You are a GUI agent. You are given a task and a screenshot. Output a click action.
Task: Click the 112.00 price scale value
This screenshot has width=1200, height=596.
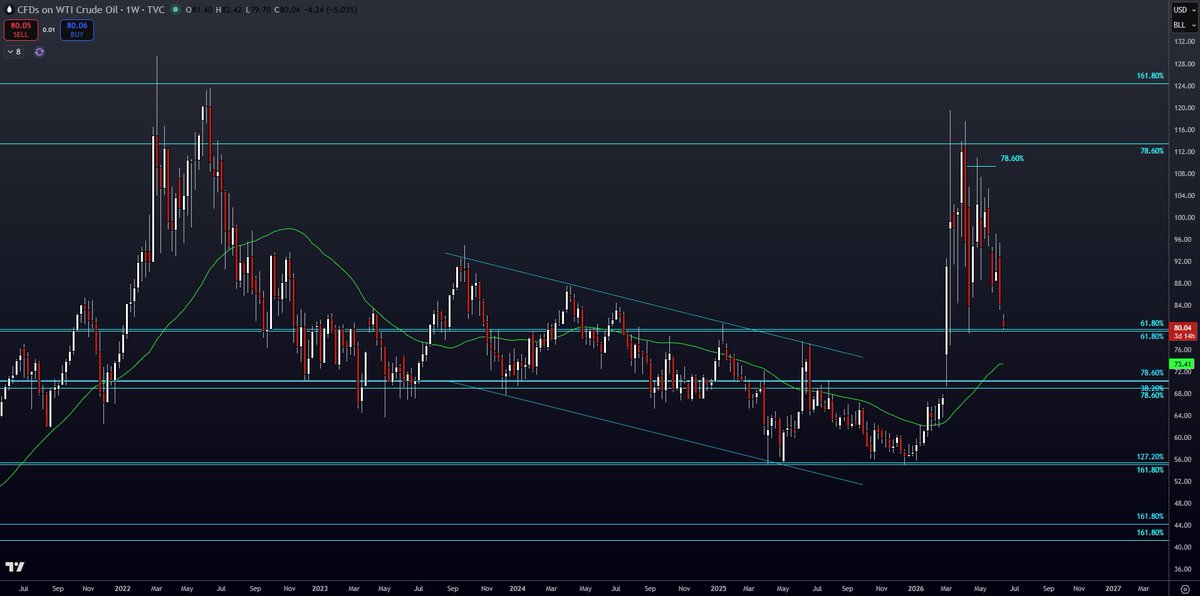(x=1184, y=152)
